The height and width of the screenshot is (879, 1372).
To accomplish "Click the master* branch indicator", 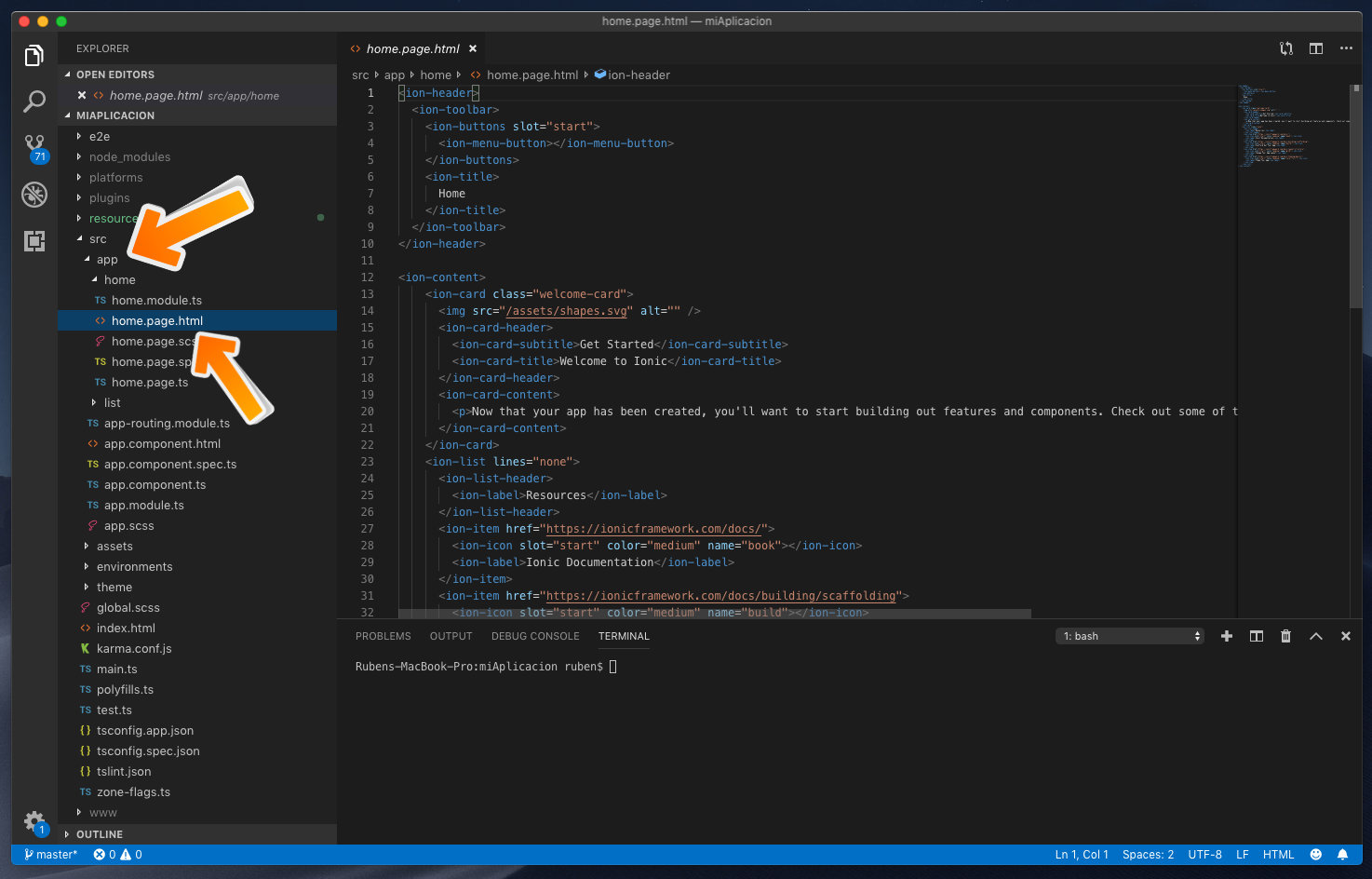I will point(50,854).
